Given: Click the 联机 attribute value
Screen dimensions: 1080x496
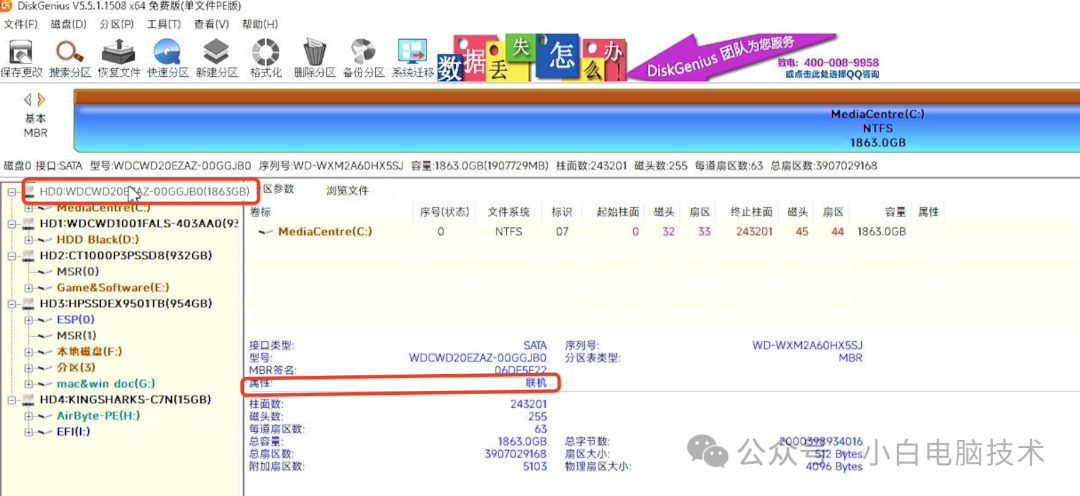Looking at the screenshot, I should 536,383.
